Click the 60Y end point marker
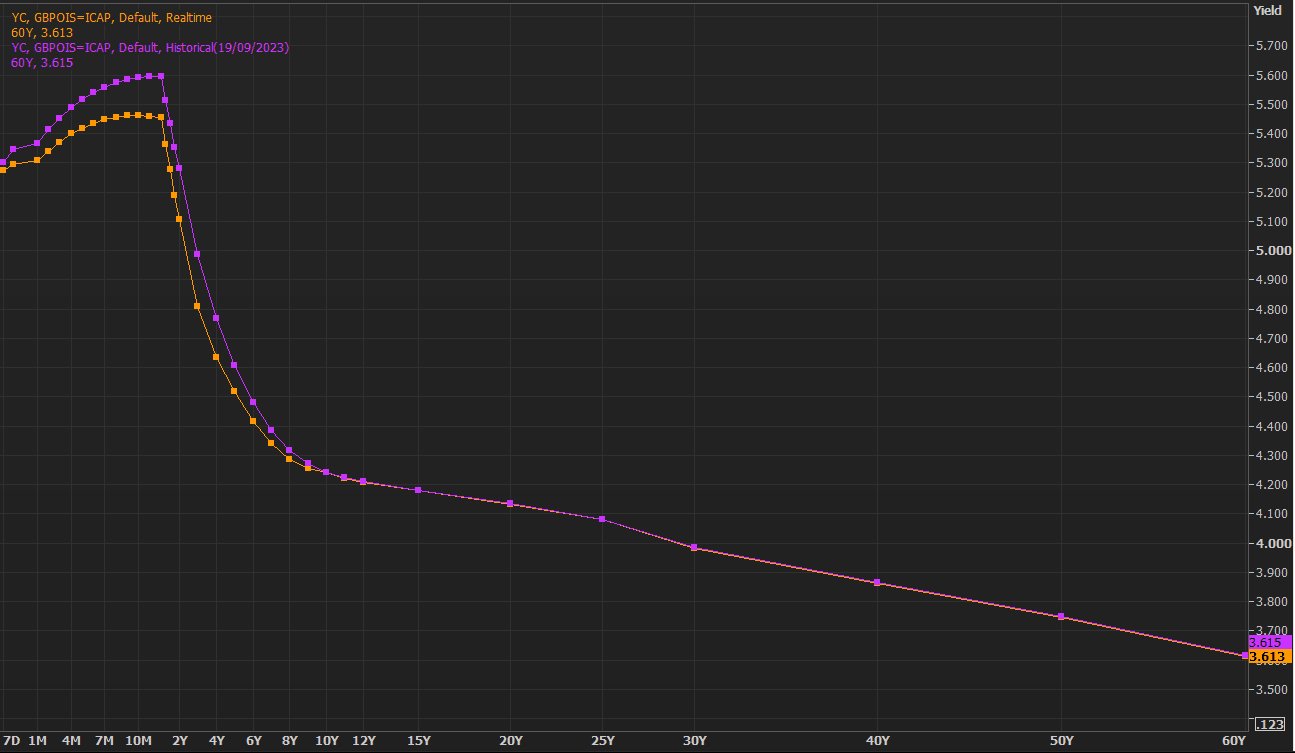 1244,655
